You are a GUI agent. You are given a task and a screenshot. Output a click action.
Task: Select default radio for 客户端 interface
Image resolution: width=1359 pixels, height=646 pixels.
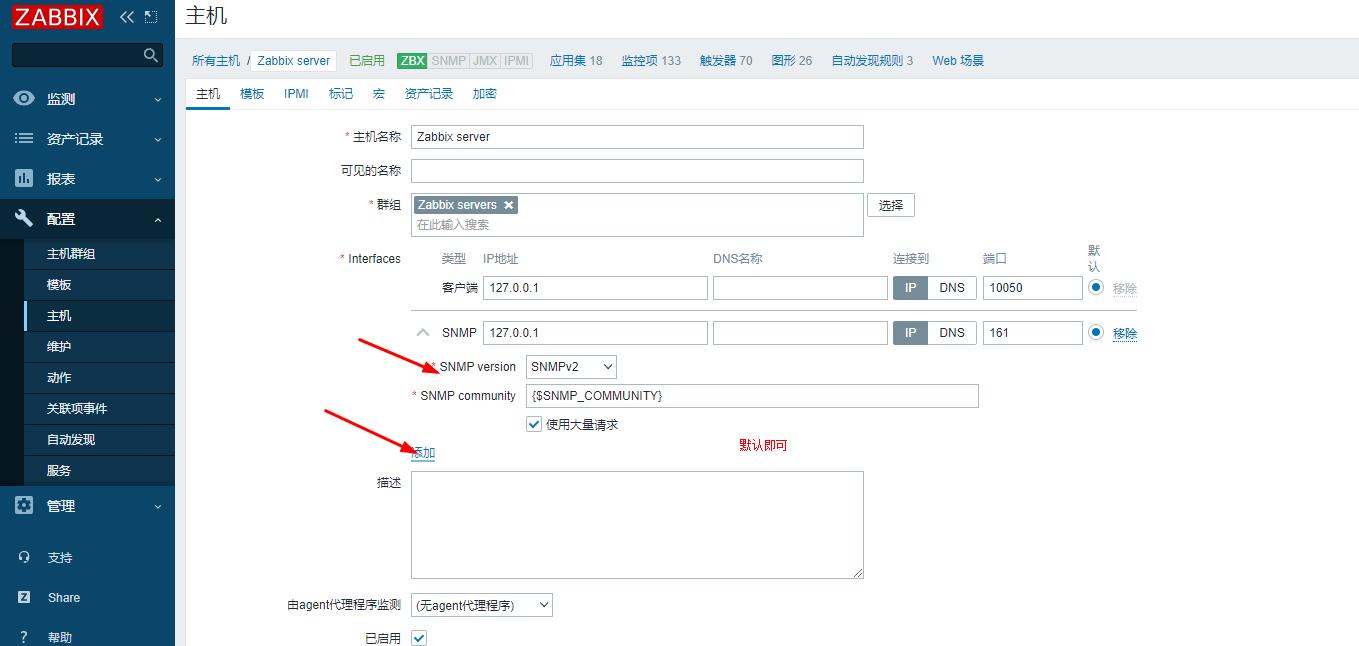coord(1096,287)
